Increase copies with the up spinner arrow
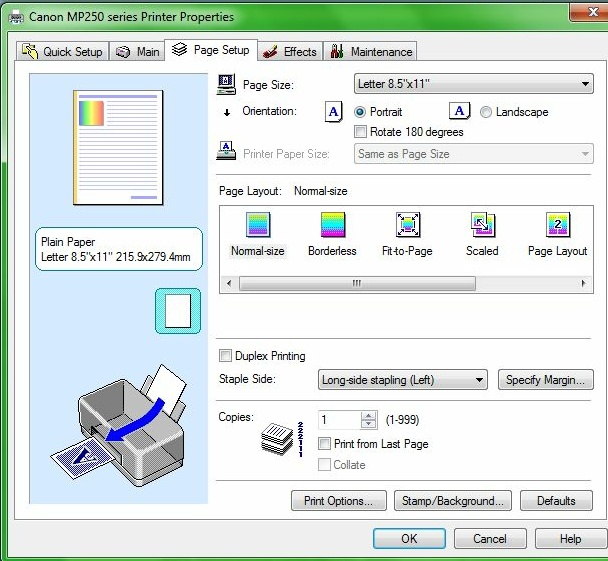This screenshot has height=561, width=608. coord(368,415)
